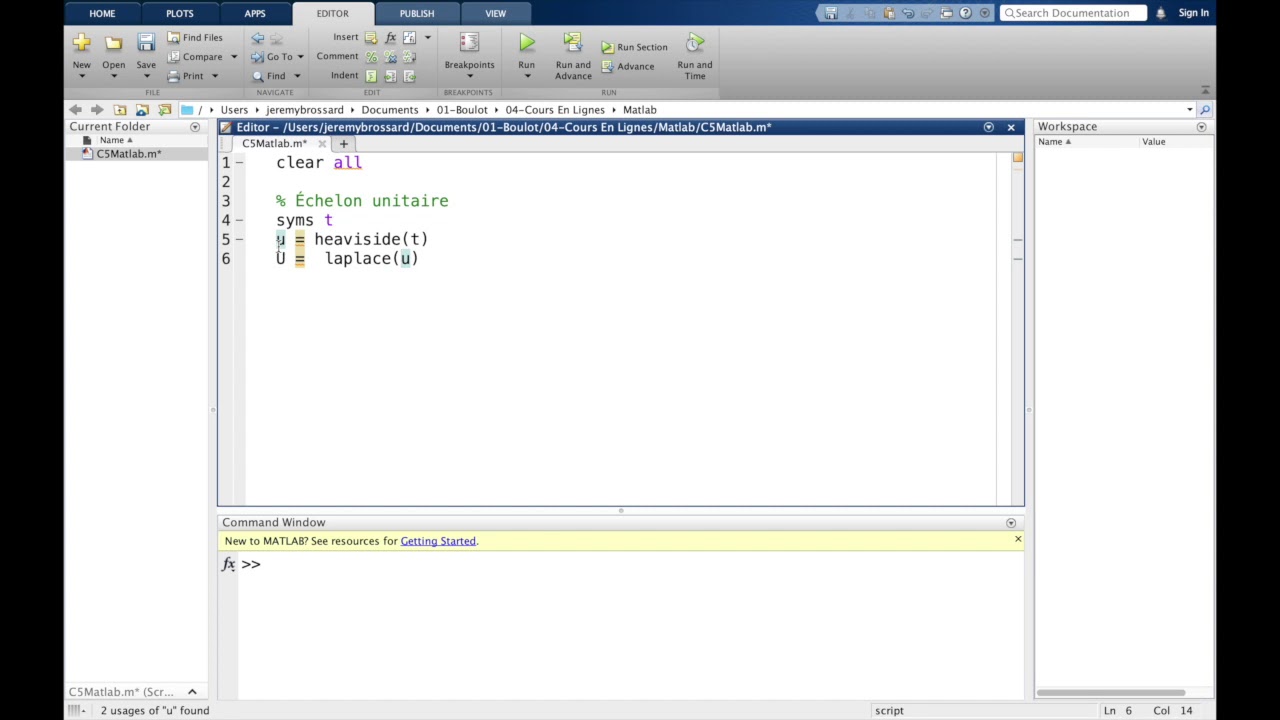Click the Find button in toolstrip

tap(269, 76)
